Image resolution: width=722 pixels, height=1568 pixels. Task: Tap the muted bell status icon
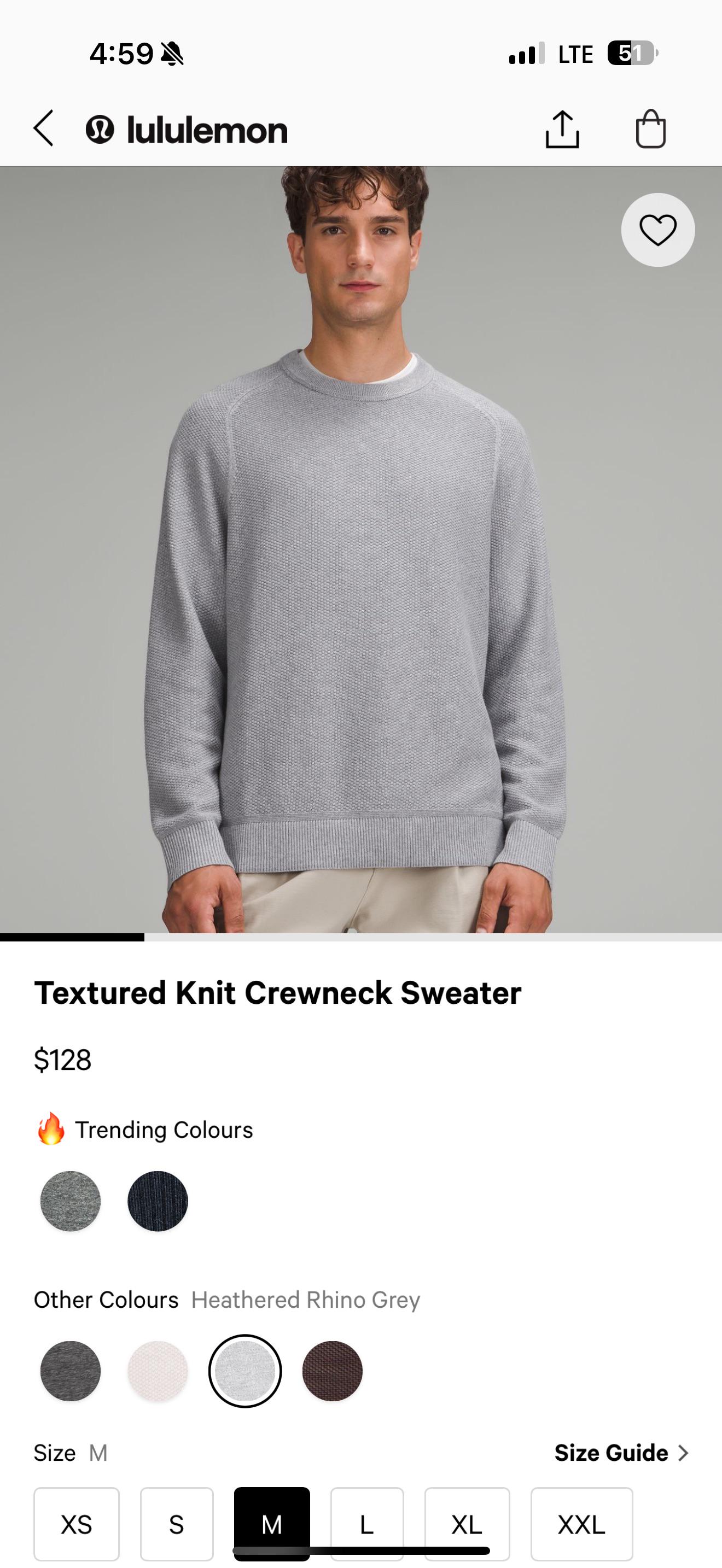tap(172, 54)
